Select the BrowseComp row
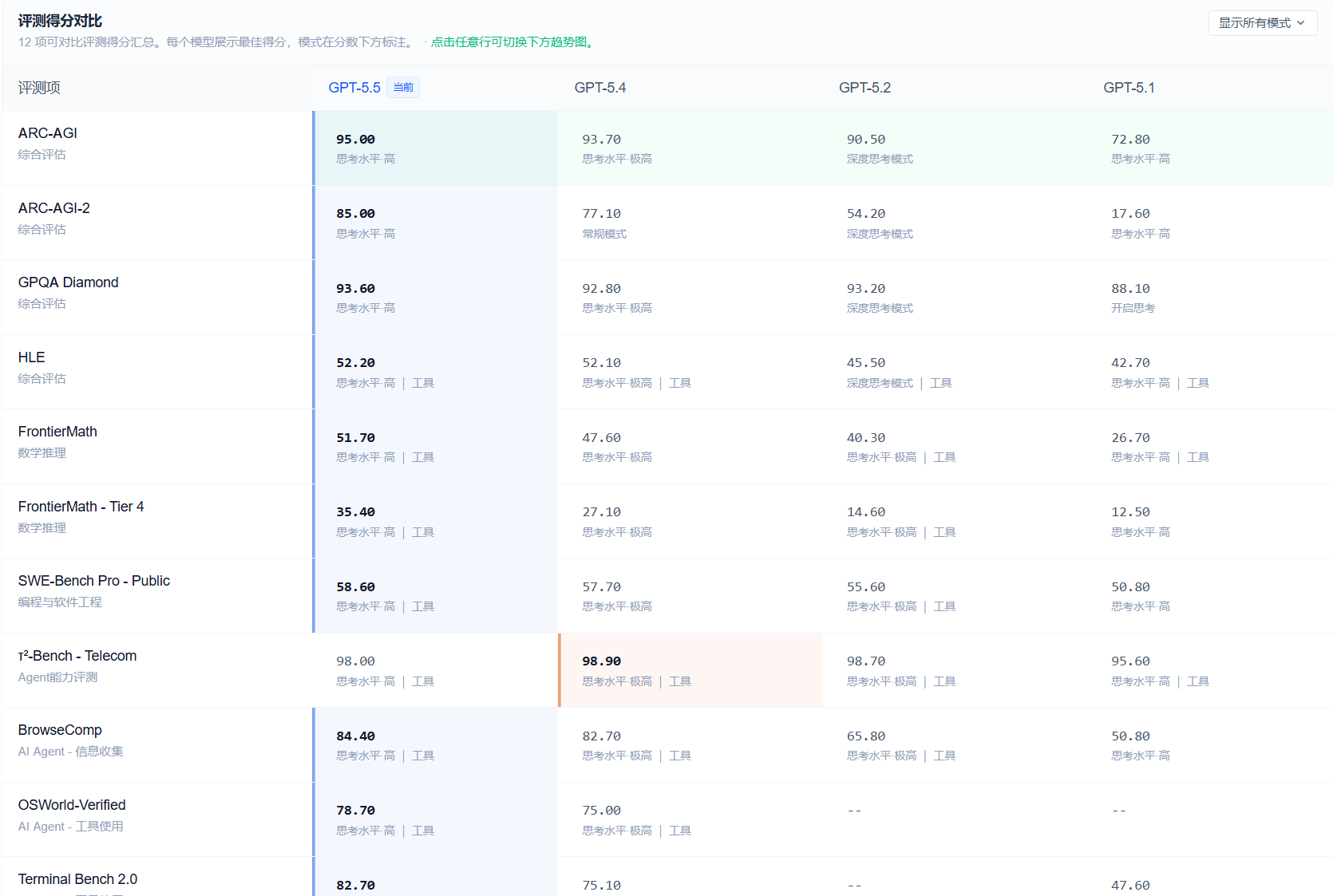 point(60,730)
